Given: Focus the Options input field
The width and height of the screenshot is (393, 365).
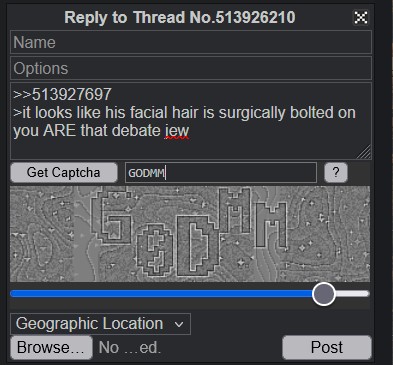Looking at the screenshot, I should (191, 68).
